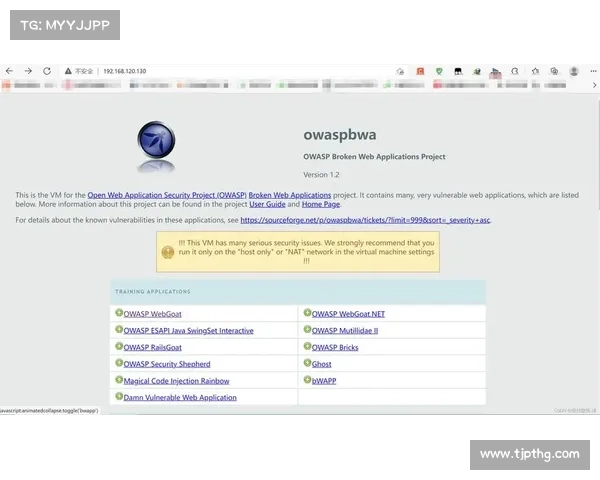Expand the OWASP WebGoat.NET plus icon
This screenshot has height=480, width=600.
(x=307, y=313)
